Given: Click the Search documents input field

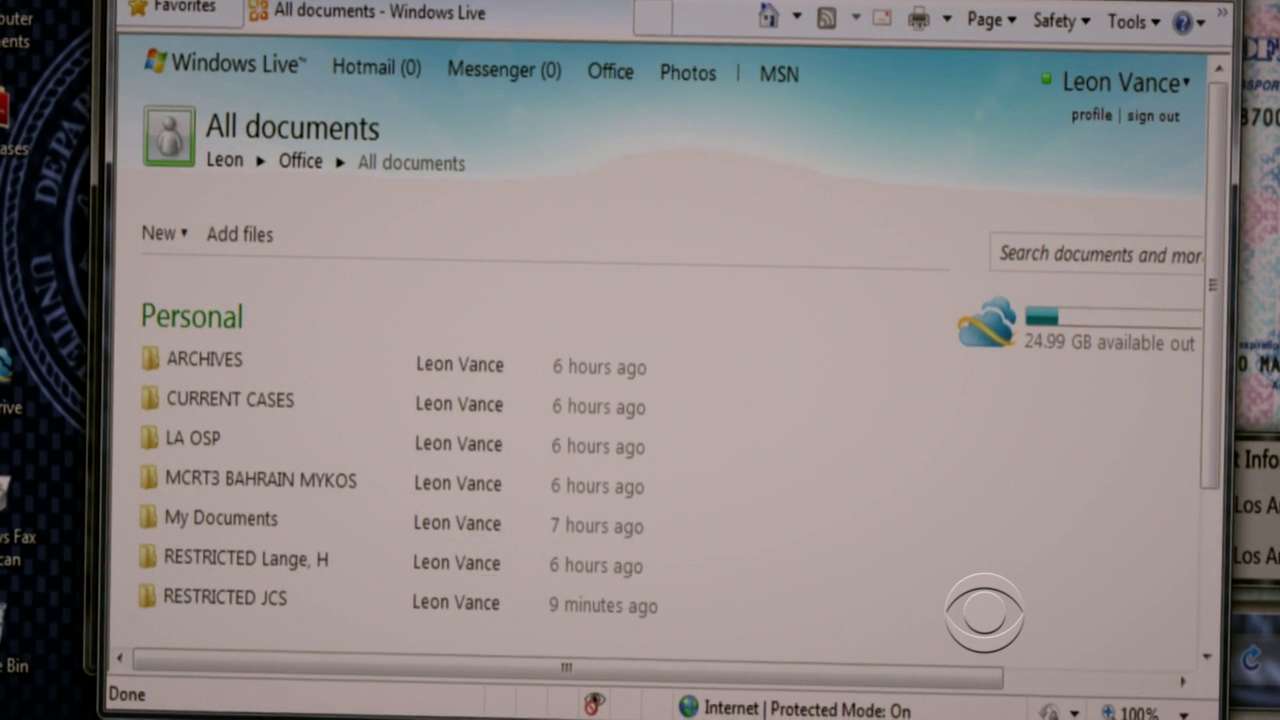Looking at the screenshot, I should point(1096,254).
